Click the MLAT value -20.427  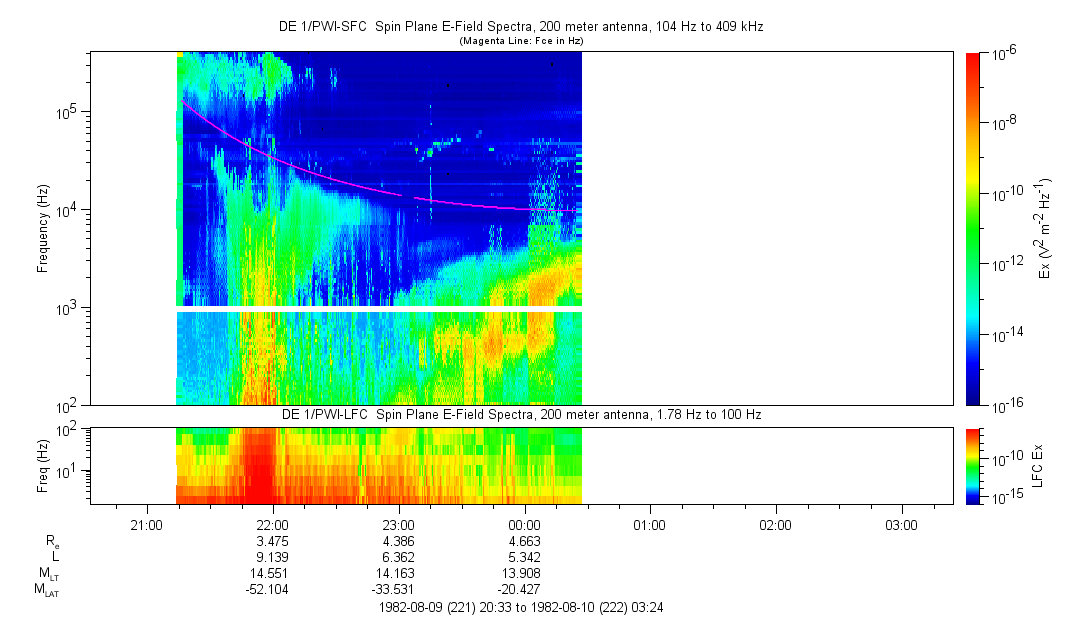525,589
